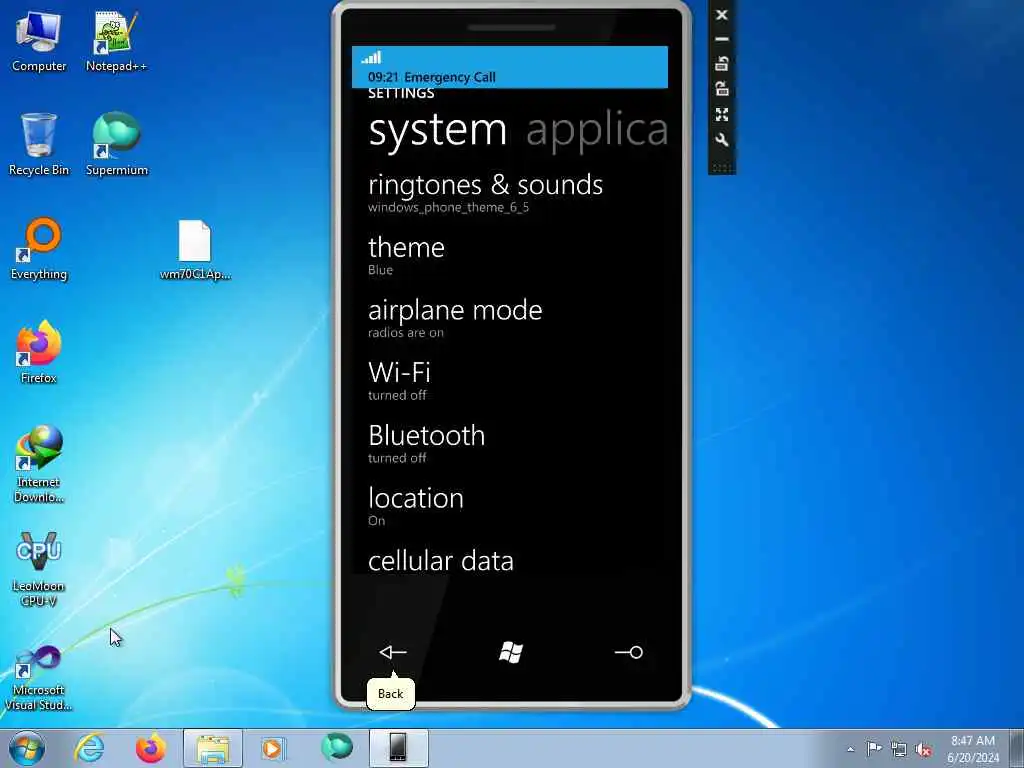Open airplane mode settings

[x=455, y=317]
